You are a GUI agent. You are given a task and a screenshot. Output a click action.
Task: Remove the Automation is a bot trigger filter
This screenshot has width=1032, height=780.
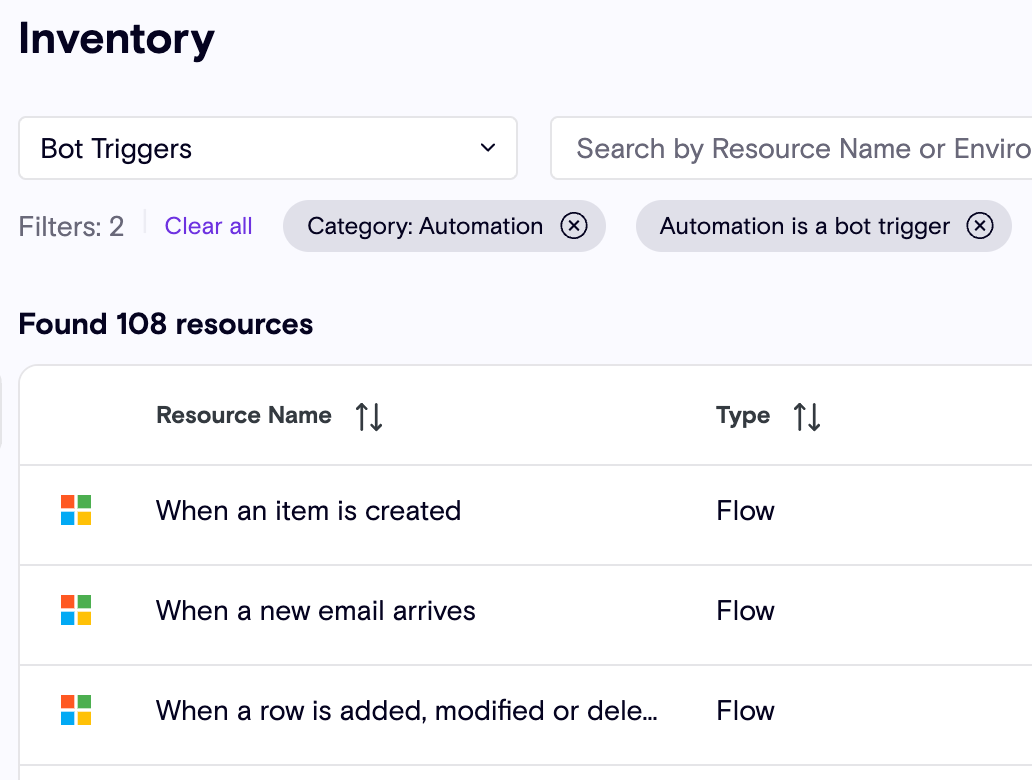pyautogui.click(x=979, y=226)
